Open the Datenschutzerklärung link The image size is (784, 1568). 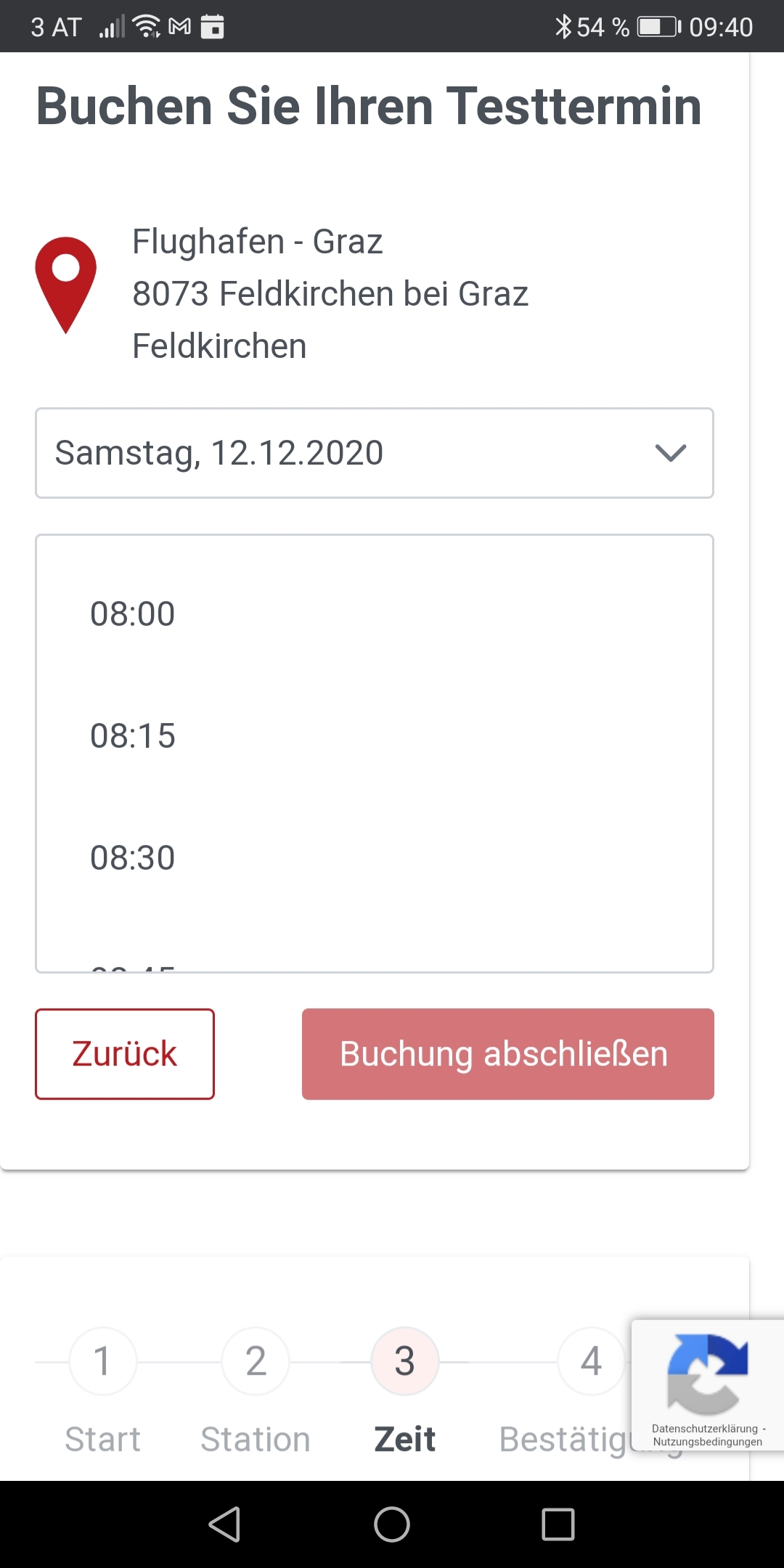coord(704,1429)
